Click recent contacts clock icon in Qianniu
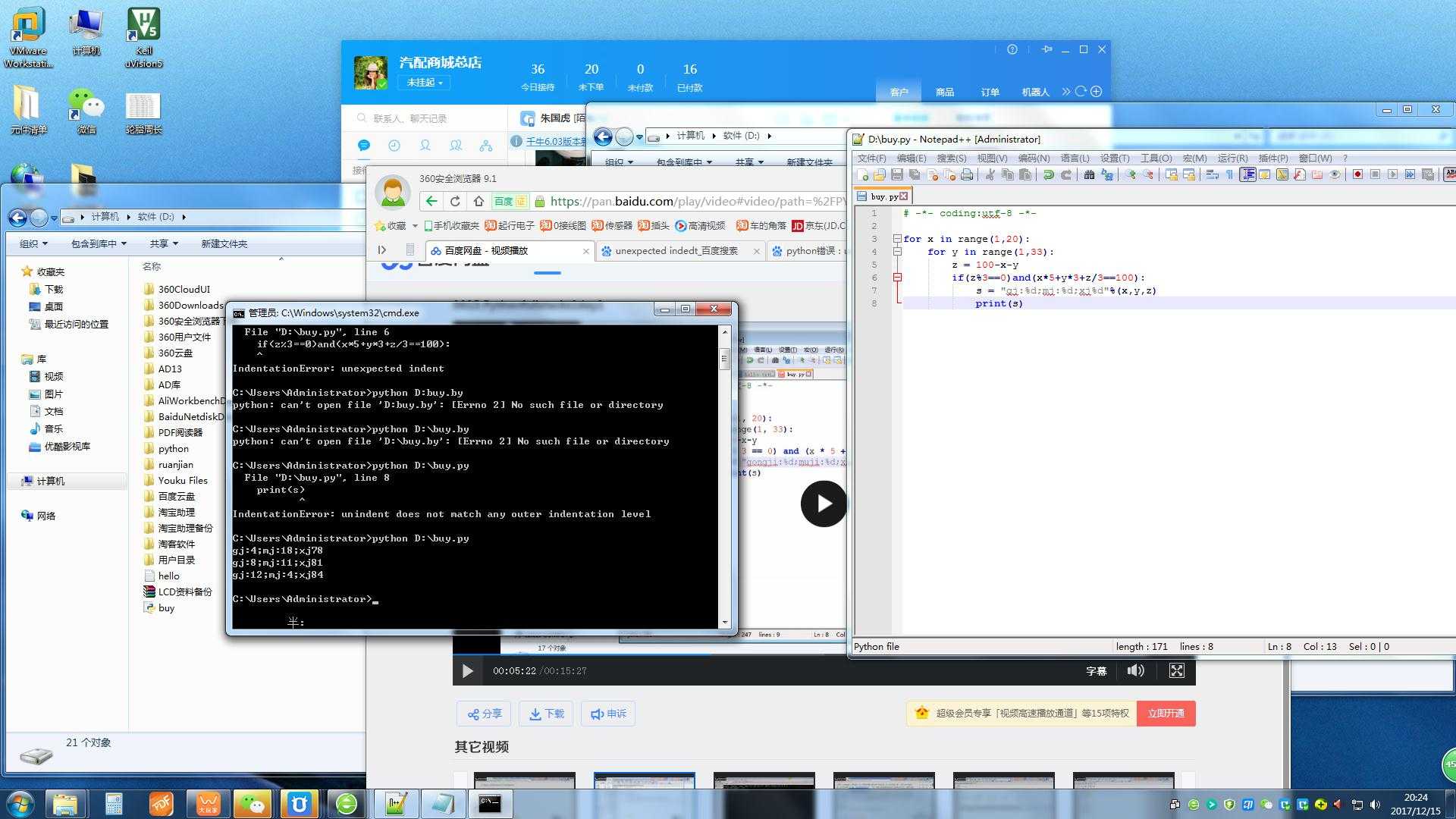 [x=394, y=145]
